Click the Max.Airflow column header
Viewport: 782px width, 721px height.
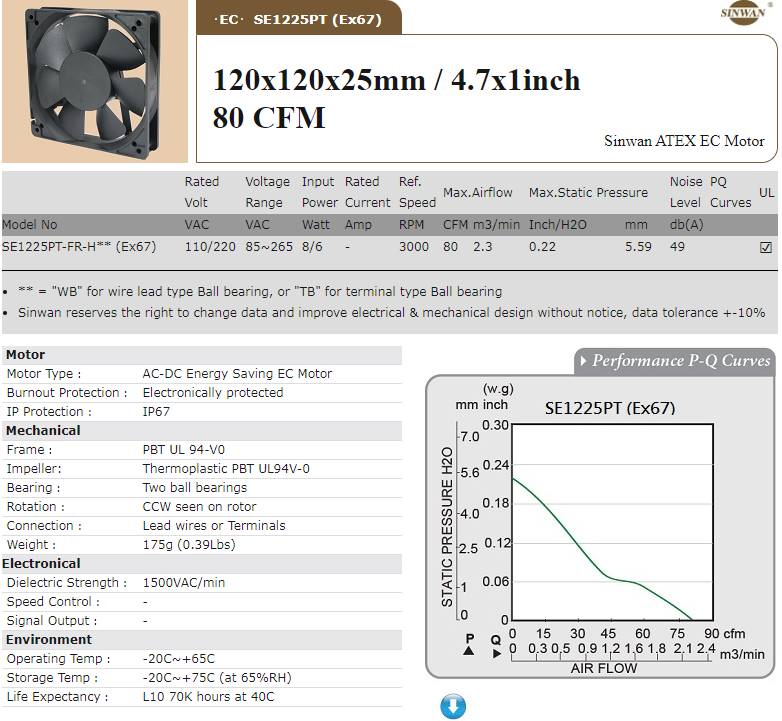tap(477, 192)
